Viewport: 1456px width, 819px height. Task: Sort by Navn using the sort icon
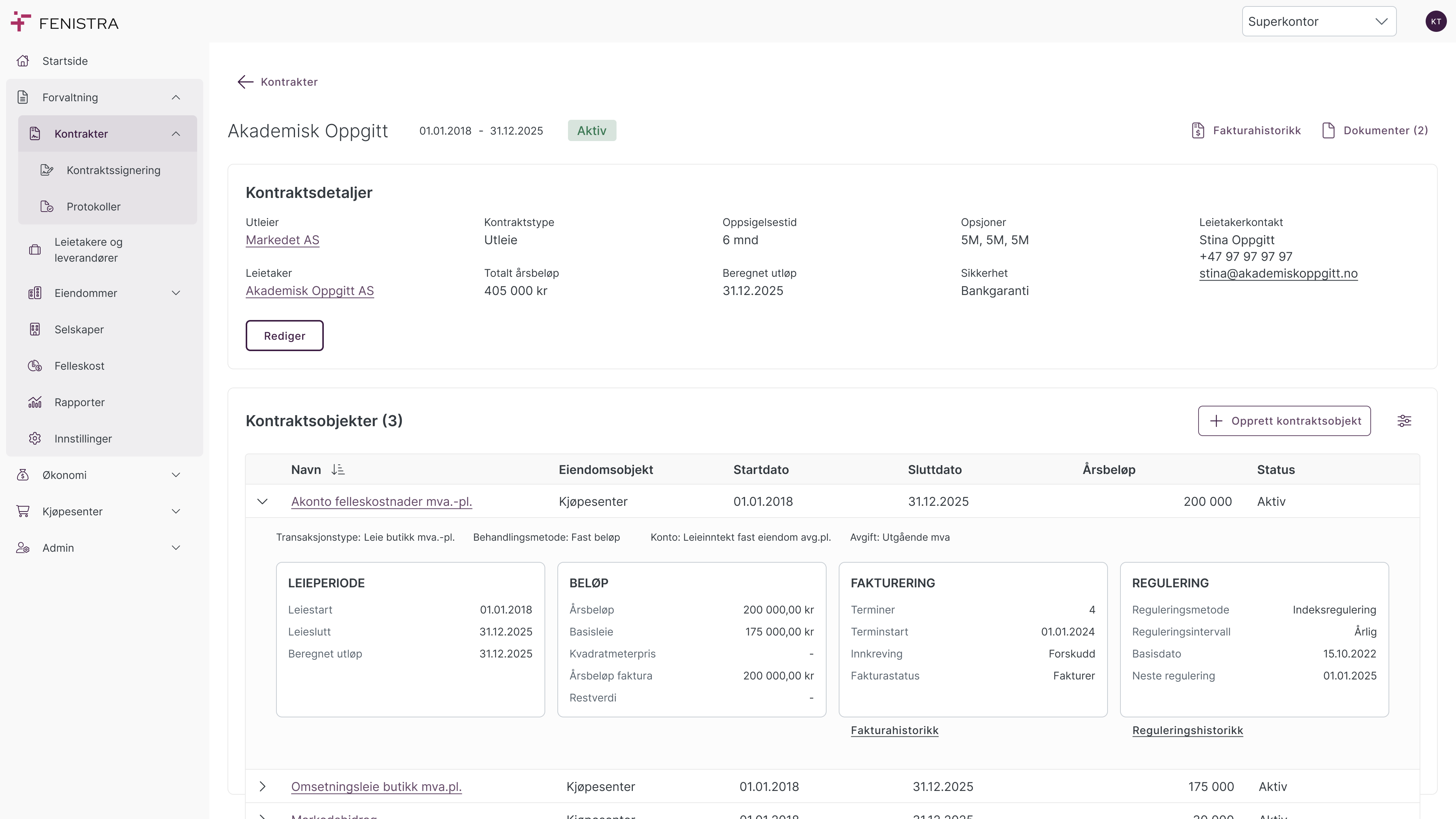338,470
